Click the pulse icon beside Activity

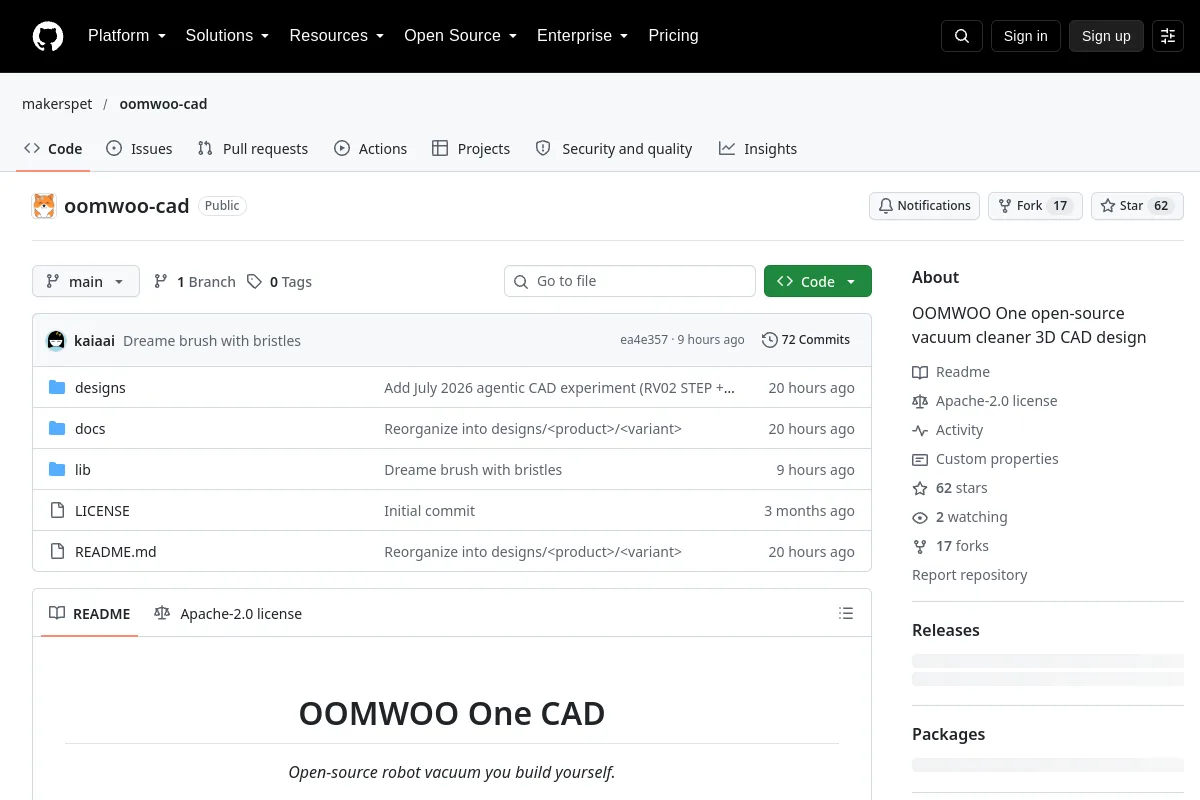coord(920,430)
